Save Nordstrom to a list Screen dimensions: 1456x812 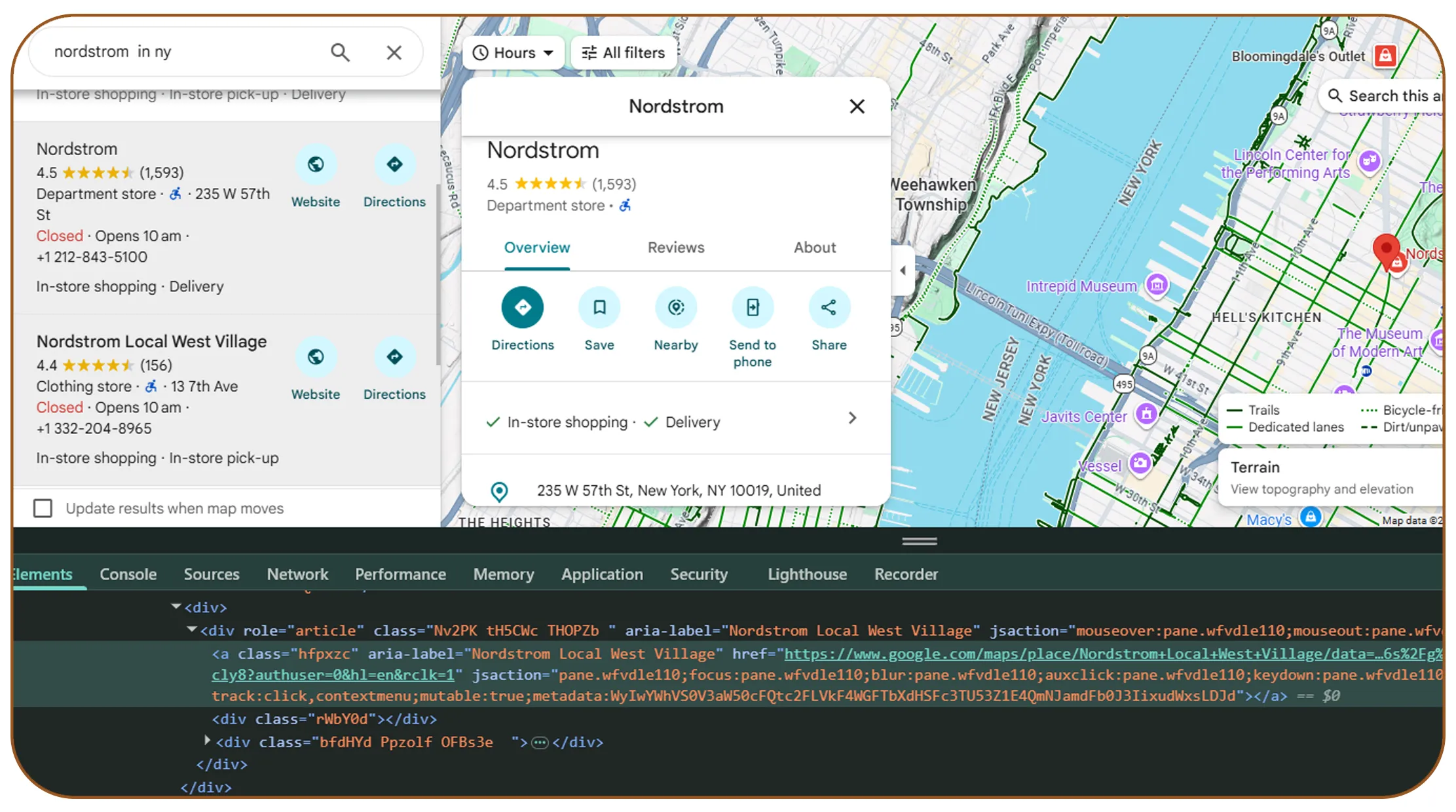[599, 307]
